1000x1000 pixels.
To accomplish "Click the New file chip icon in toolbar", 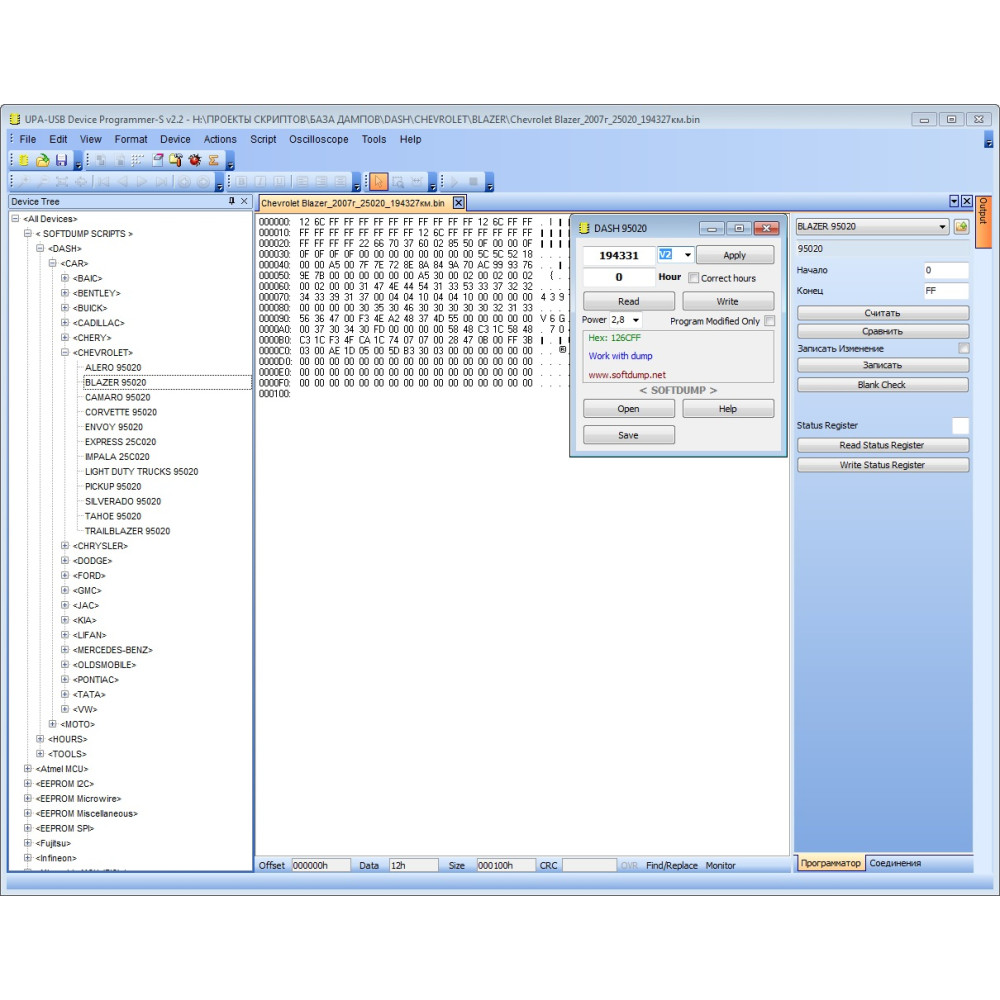I will pyautogui.click(x=24, y=161).
